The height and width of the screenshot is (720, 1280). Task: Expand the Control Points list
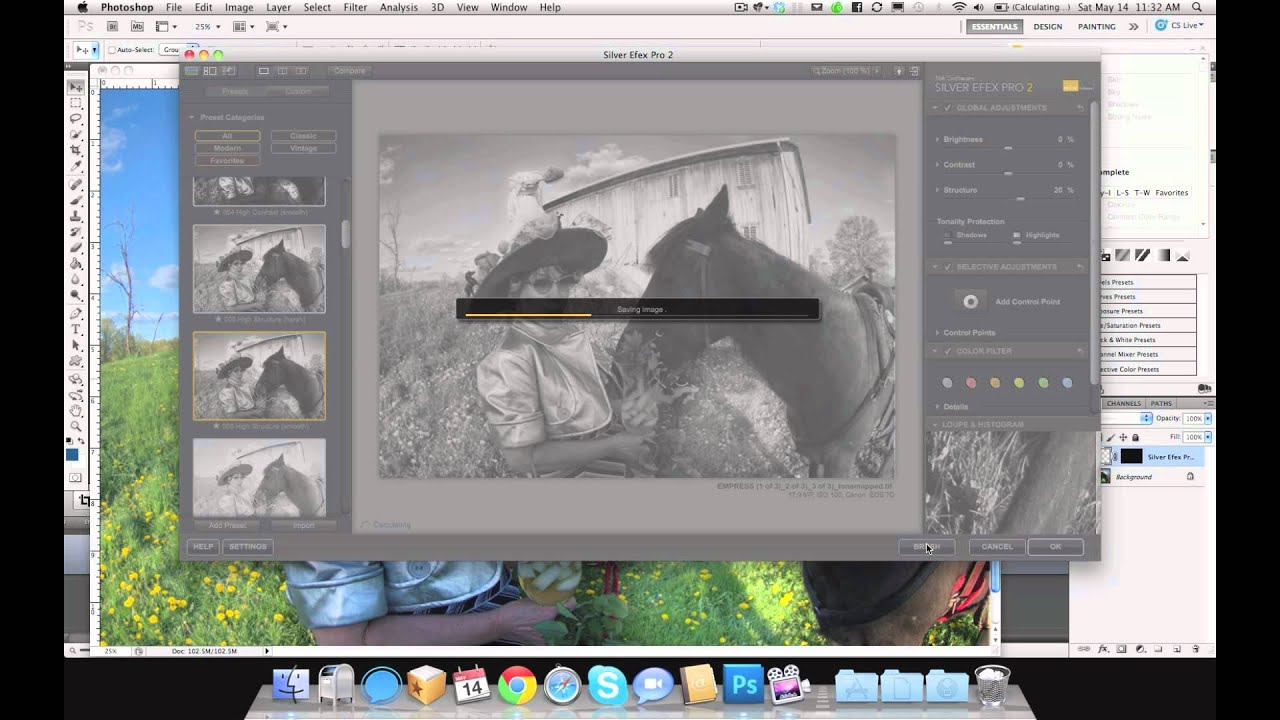pyautogui.click(x=938, y=332)
